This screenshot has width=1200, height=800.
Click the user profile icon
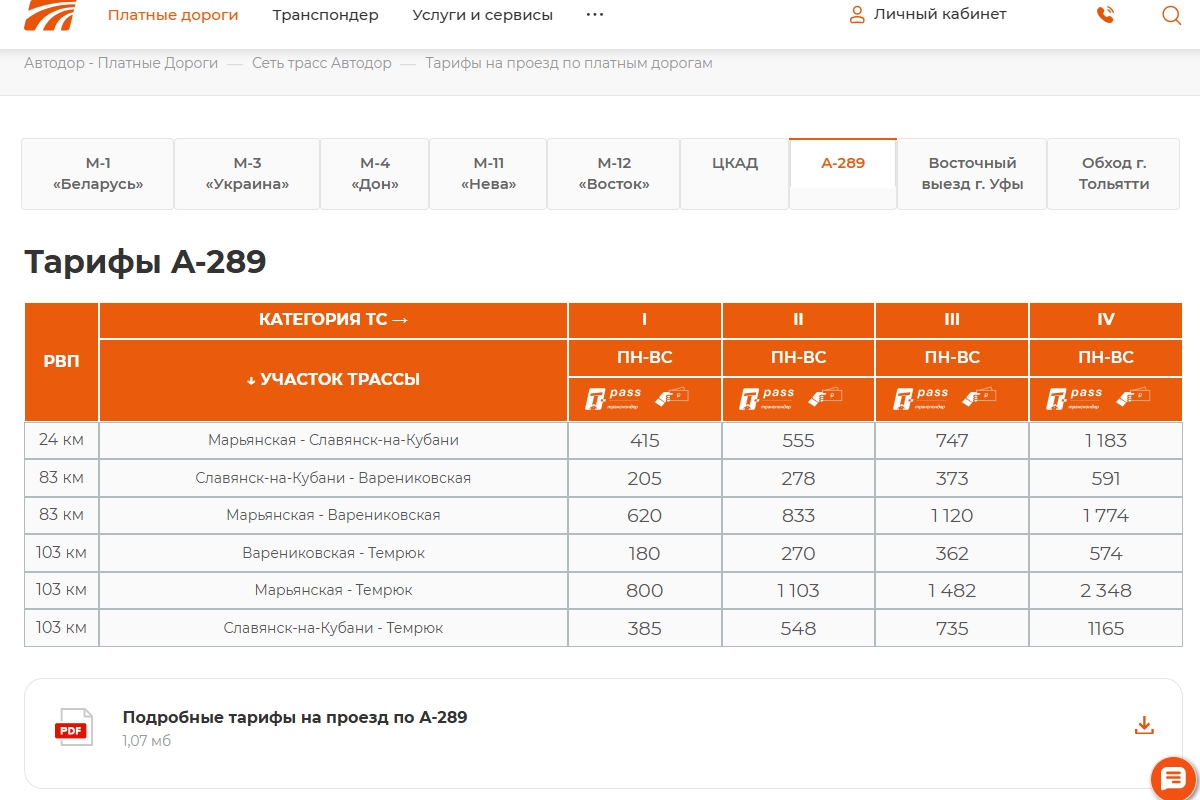pos(857,15)
